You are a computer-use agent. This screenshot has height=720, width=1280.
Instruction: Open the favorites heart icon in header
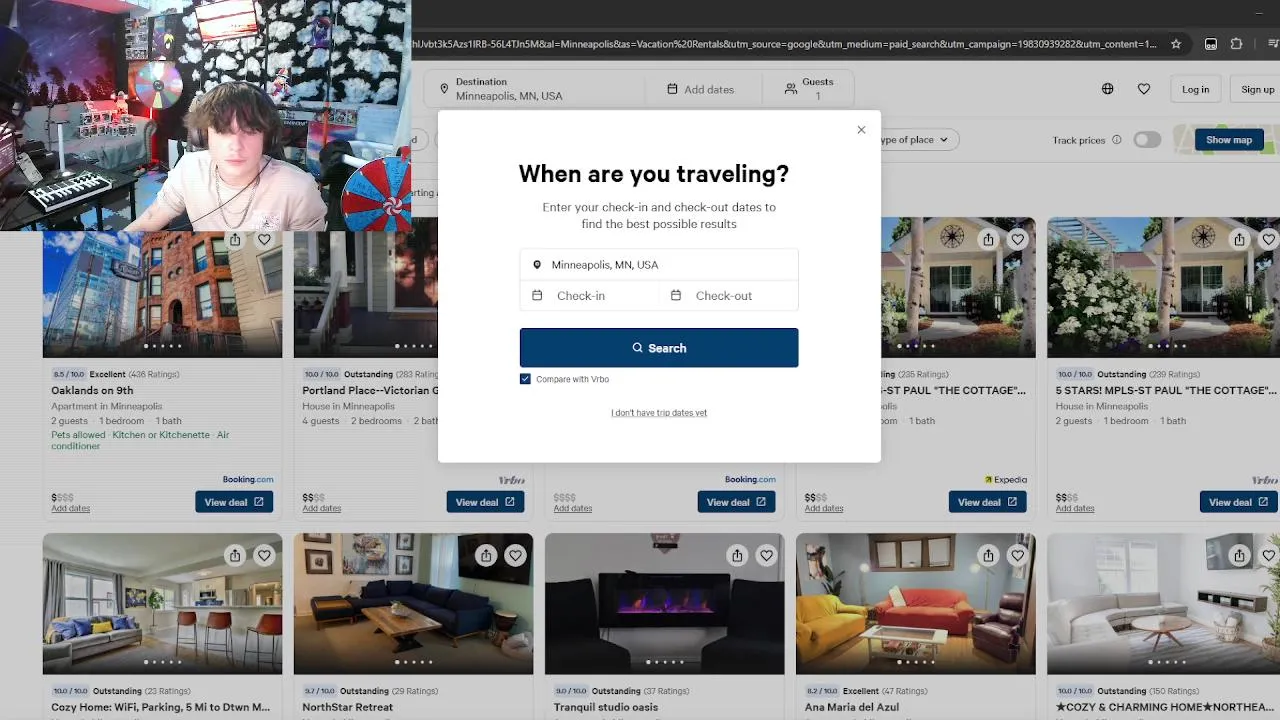(x=1144, y=89)
